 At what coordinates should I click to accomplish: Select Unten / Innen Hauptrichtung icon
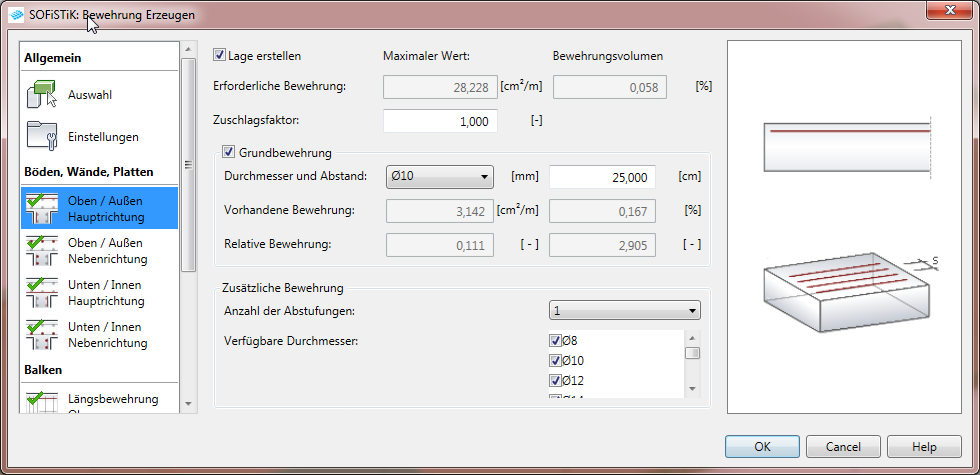[41, 292]
